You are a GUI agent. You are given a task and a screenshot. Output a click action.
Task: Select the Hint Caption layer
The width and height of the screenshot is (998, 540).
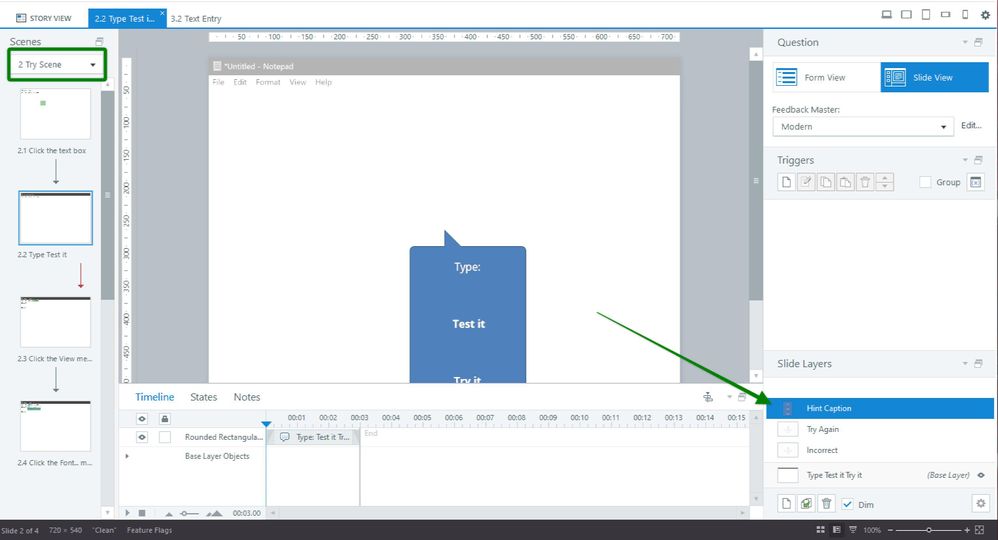(880, 408)
